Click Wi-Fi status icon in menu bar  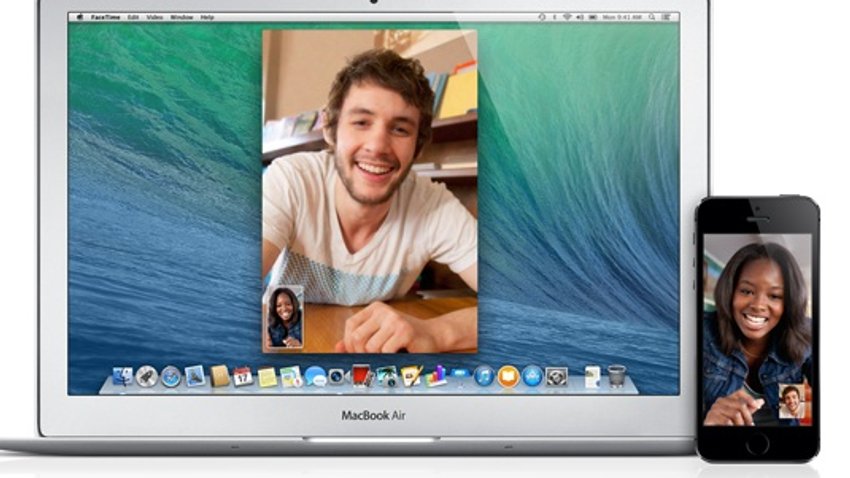567,17
